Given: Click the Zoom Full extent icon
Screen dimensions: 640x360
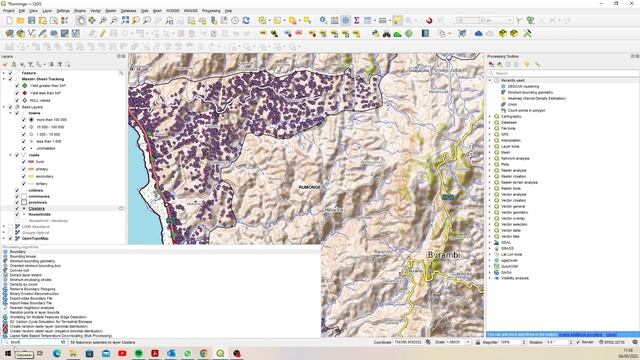Looking at the screenshot, I should click(125, 20).
